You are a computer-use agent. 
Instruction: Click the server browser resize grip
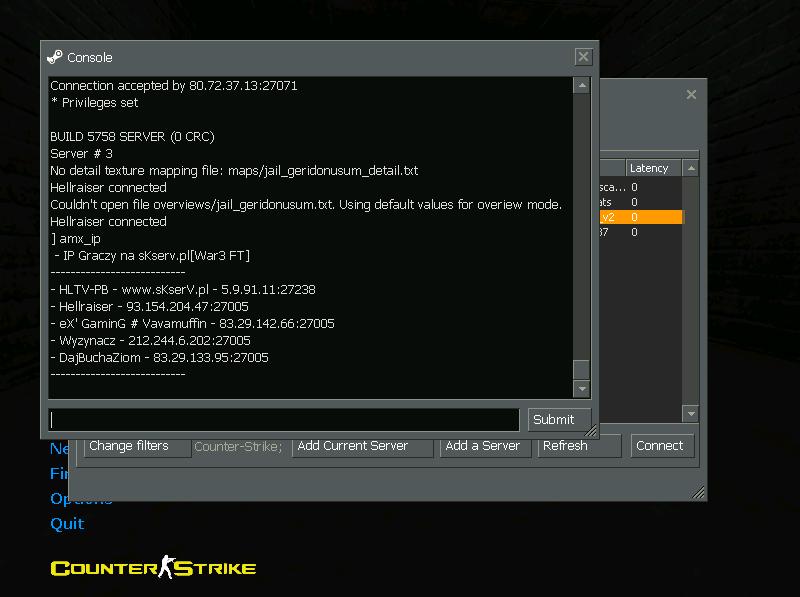point(698,492)
